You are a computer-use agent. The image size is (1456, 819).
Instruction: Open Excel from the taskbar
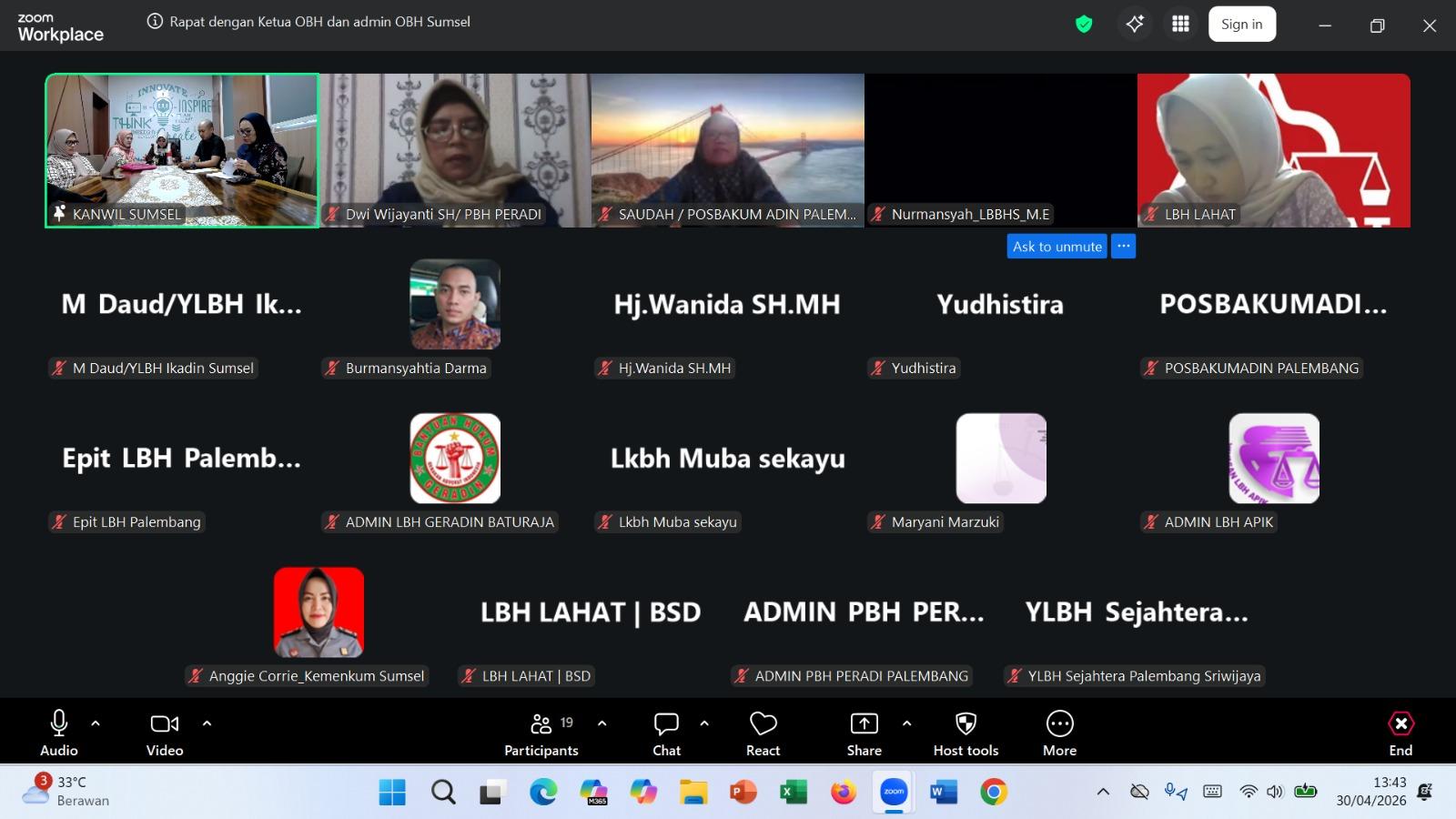794,793
